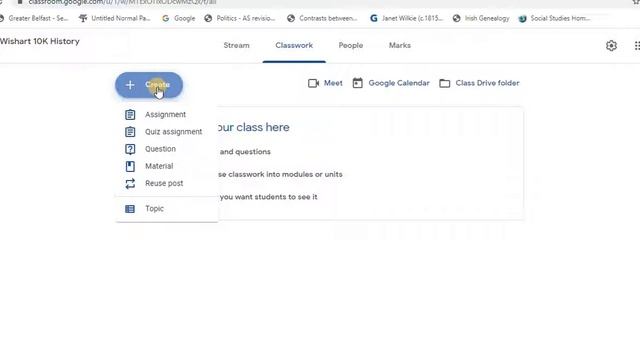Image resolution: width=640 pixels, height=360 pixels.
Task: Click the plus icon in Create button
Action: tap(130, 85)
